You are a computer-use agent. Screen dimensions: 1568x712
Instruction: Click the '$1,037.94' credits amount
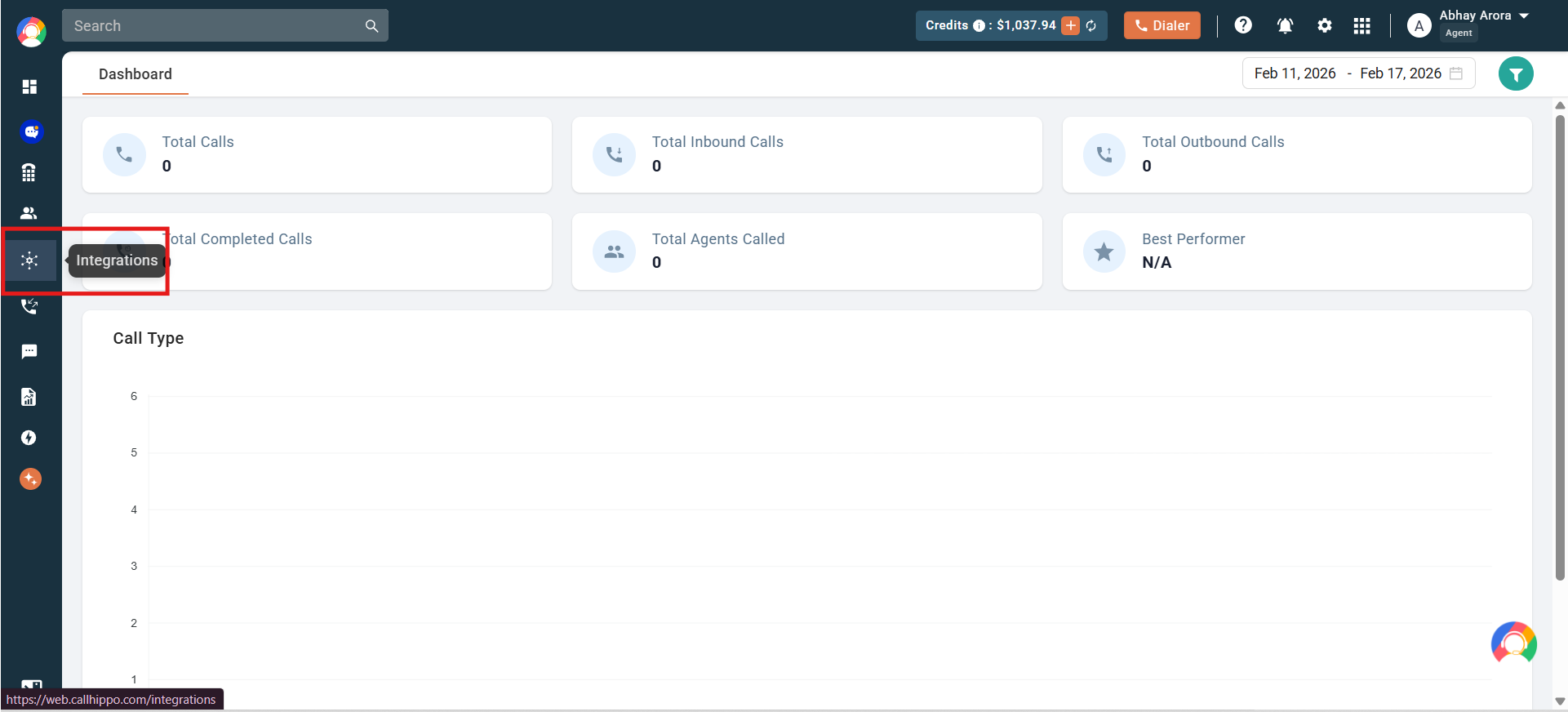click(1026, 25)
